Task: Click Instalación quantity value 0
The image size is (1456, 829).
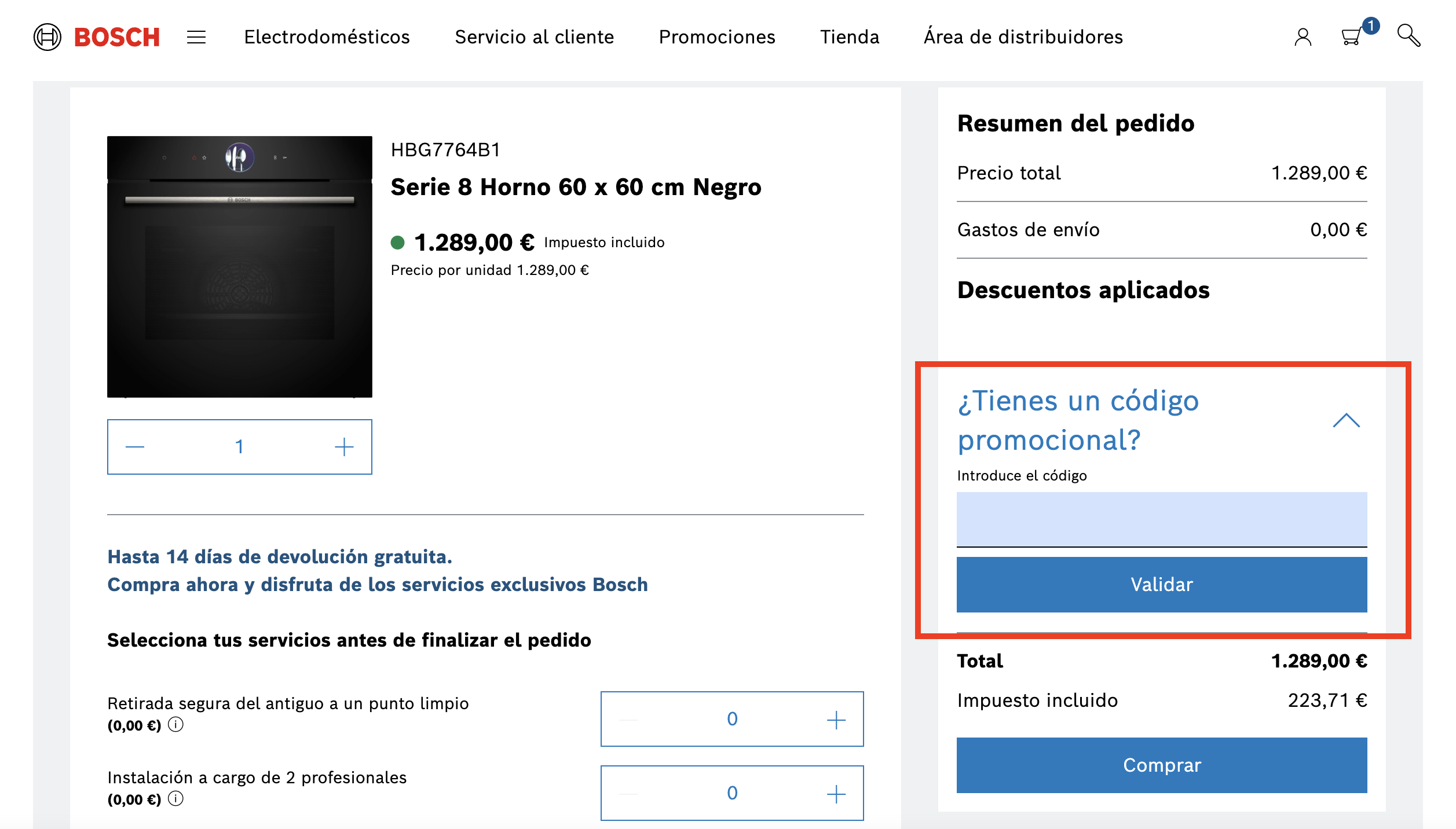Action: click(x=732, y=793)
